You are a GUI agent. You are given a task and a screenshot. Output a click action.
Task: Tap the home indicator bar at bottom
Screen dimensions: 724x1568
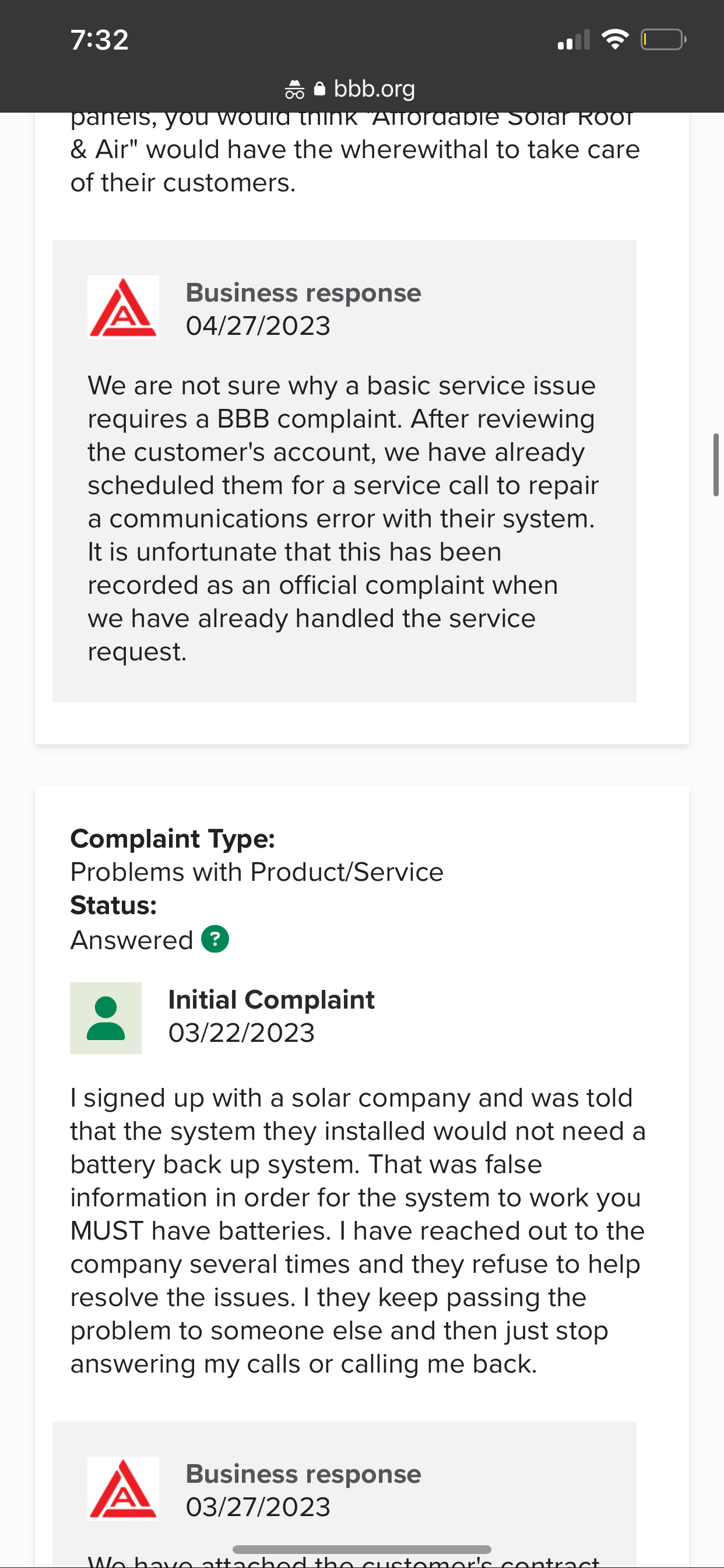pyautogui.click(x=361, y=1549)
